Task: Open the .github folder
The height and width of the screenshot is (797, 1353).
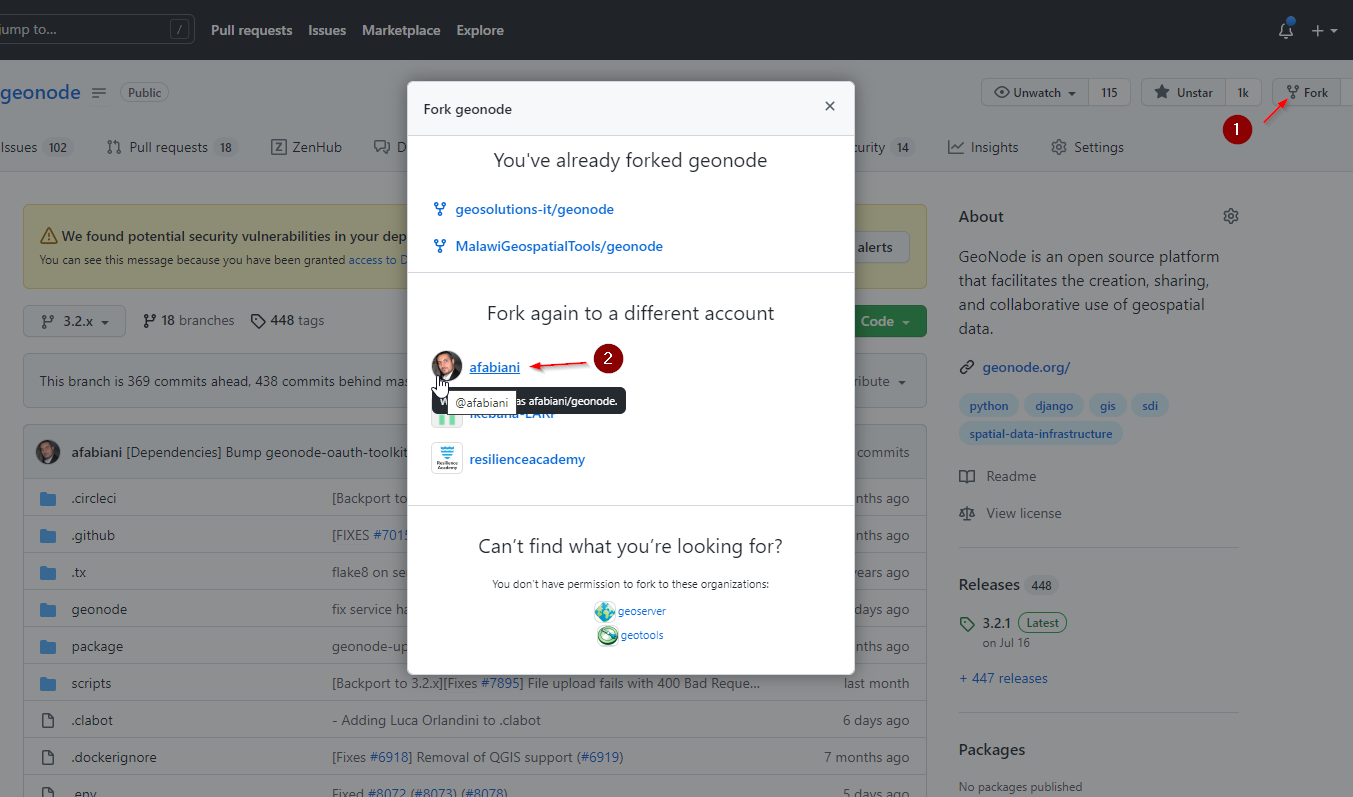Action: (93, 535)
